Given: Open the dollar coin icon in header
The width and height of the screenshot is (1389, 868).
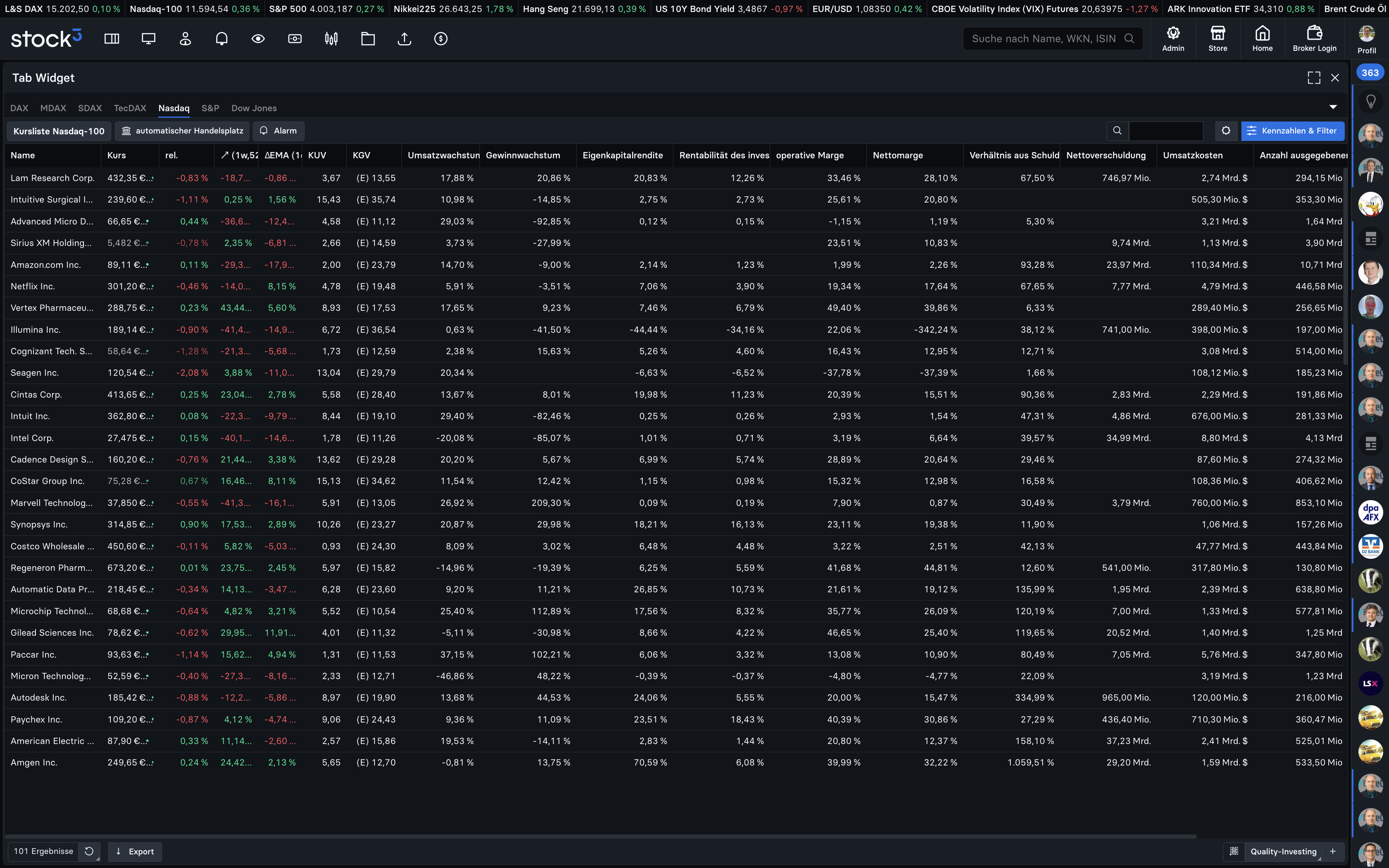Looking at the screenshot, I should [441, 38].
